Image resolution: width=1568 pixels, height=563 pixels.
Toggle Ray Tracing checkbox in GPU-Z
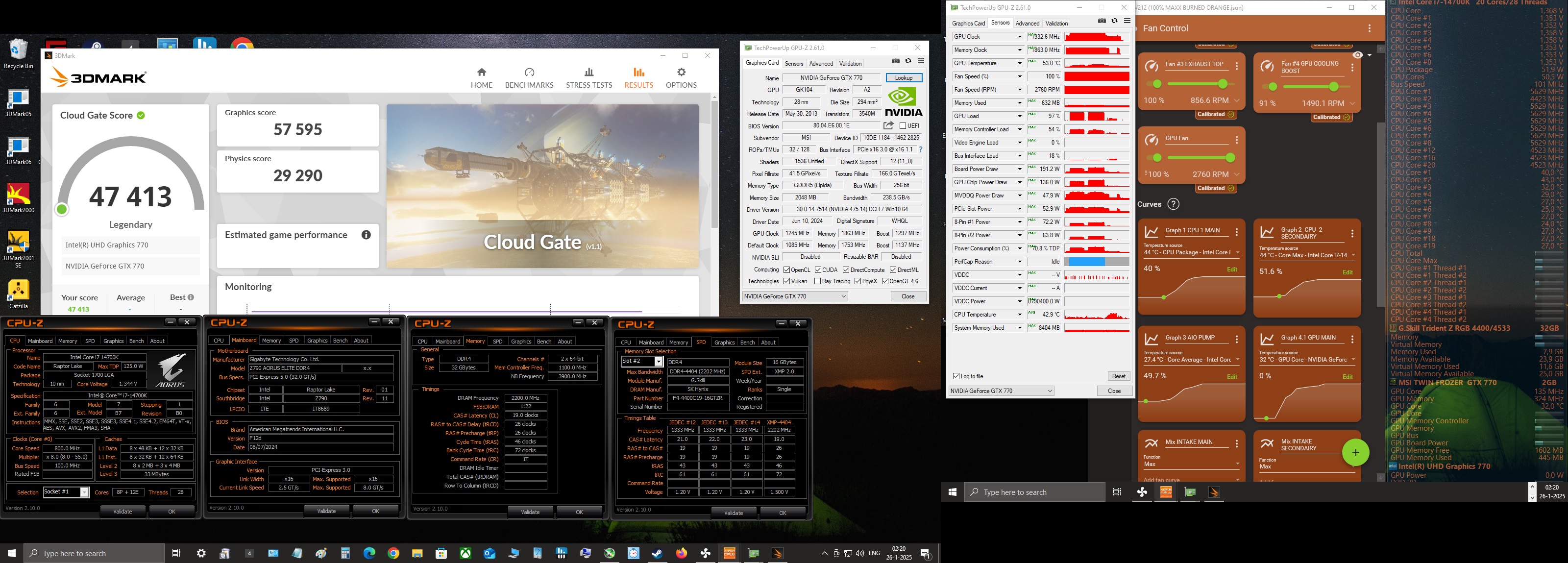(x=817, y=281)
